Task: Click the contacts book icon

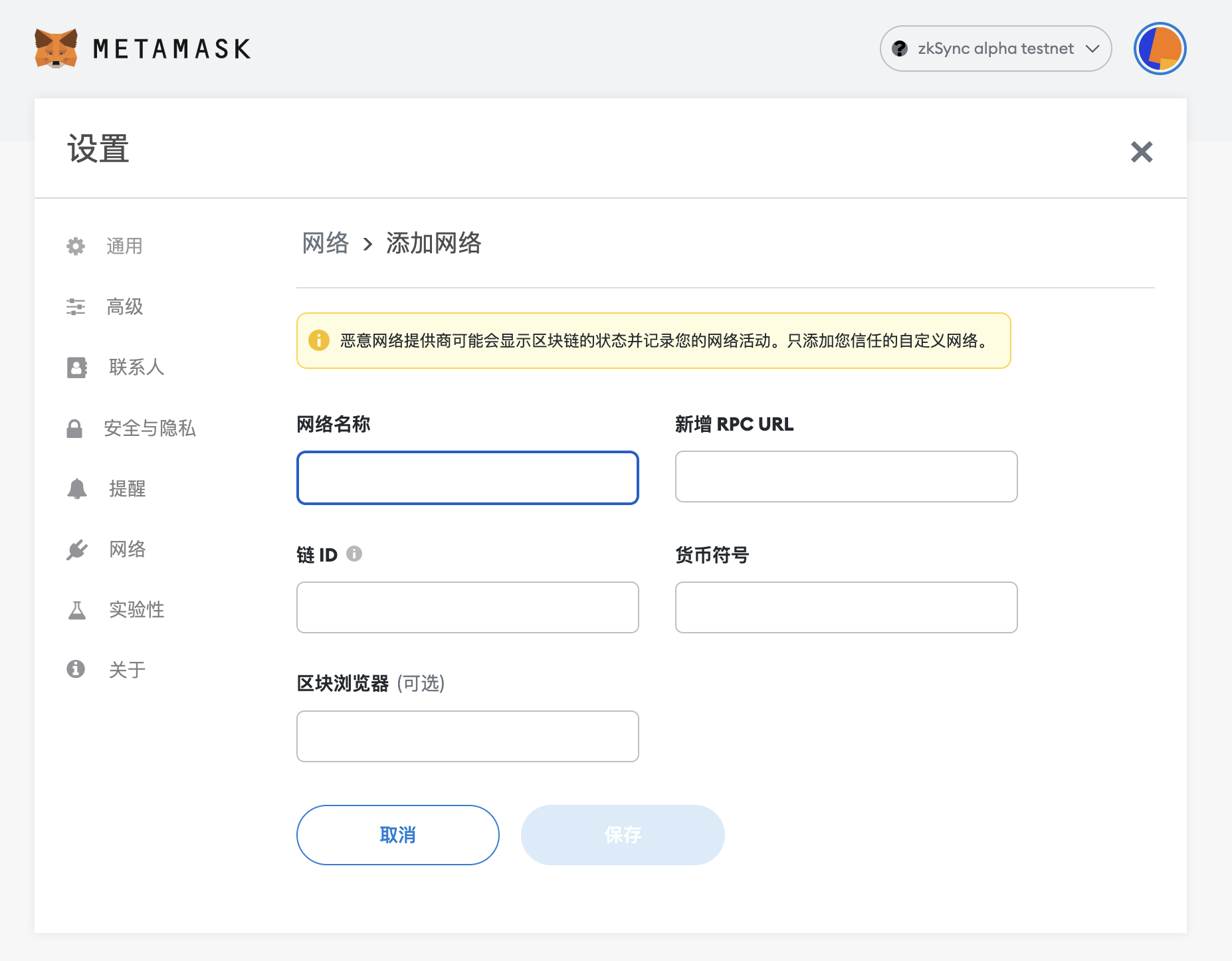Action: click(x=77, y=368)
